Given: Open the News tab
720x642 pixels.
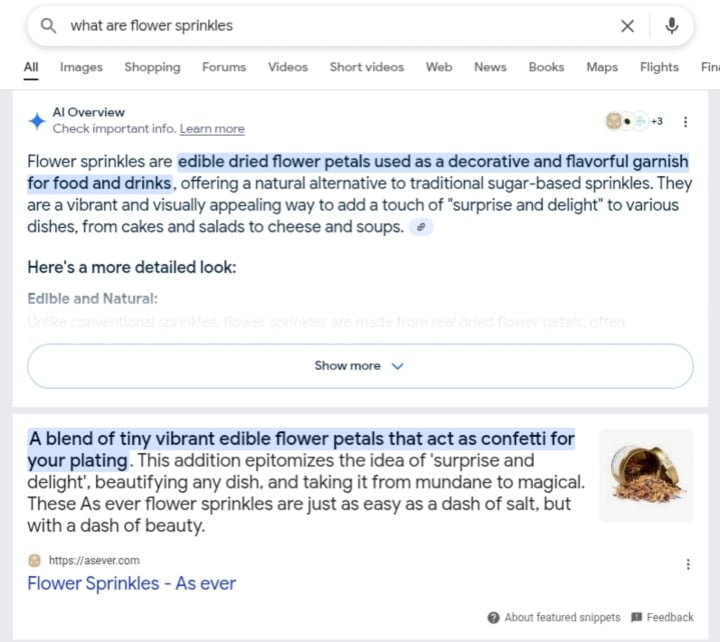Looking at the screenshot, I should (x=490, y=67).
